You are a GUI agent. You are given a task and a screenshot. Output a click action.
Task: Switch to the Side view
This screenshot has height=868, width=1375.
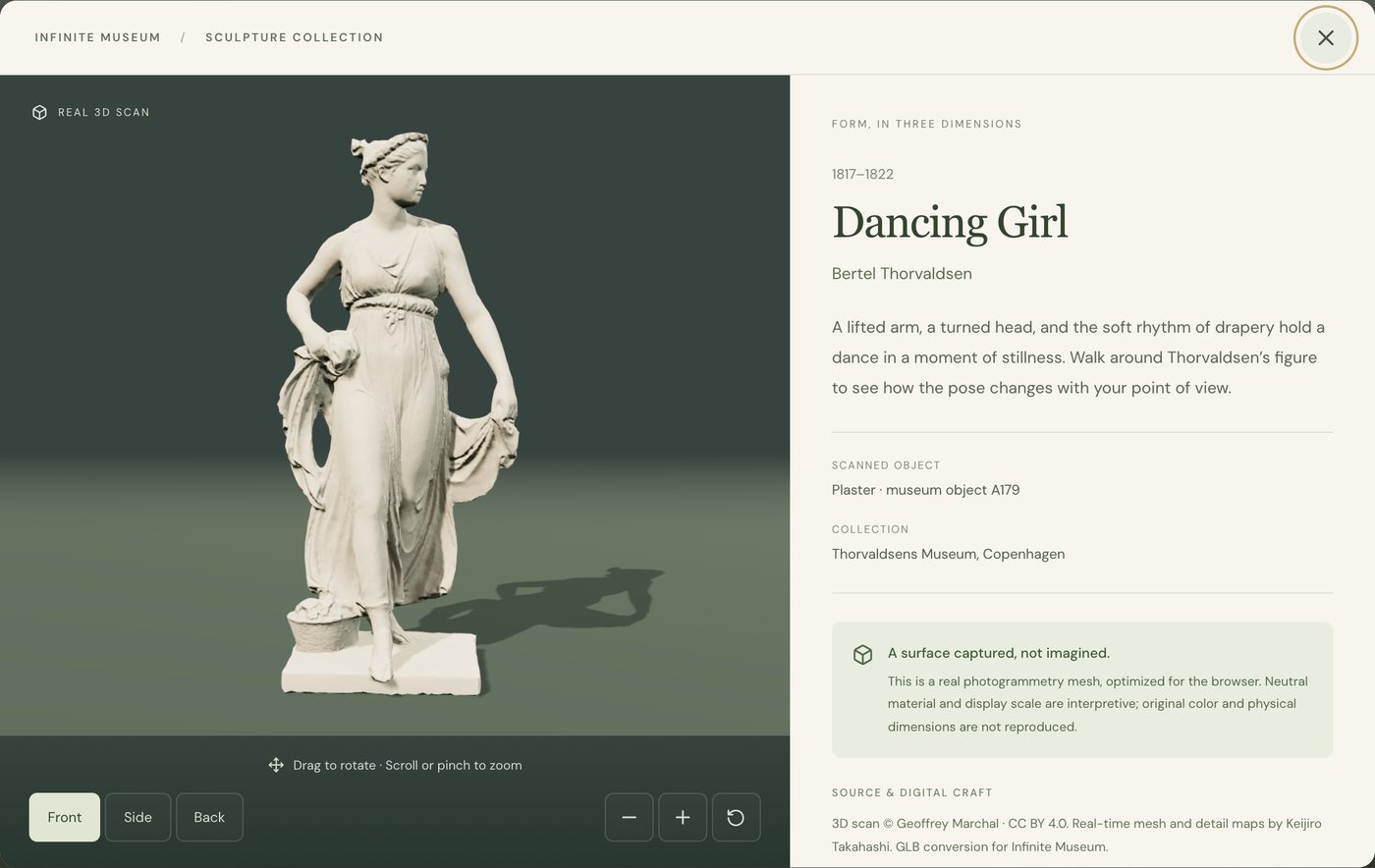pyautogui.click(x=137, y=817)
